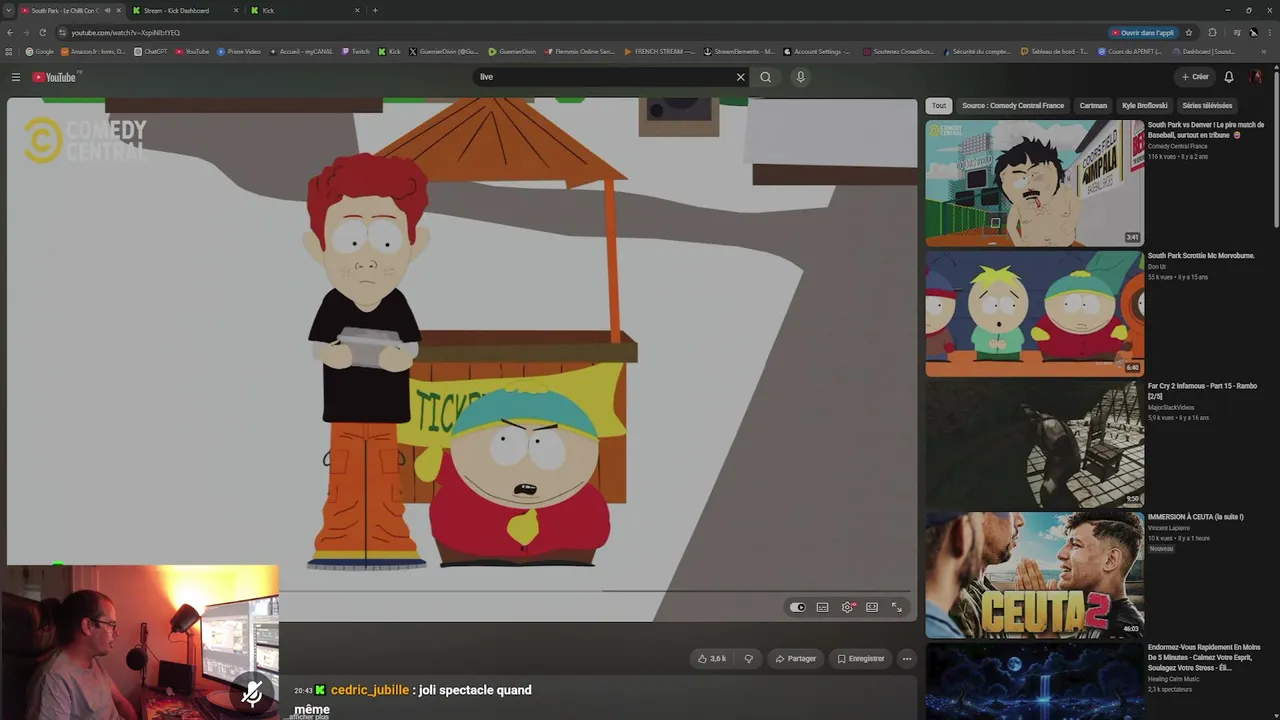Select the "Tout" filter chip
This screenshot has width=1280, height=720.
coord(939,105)
